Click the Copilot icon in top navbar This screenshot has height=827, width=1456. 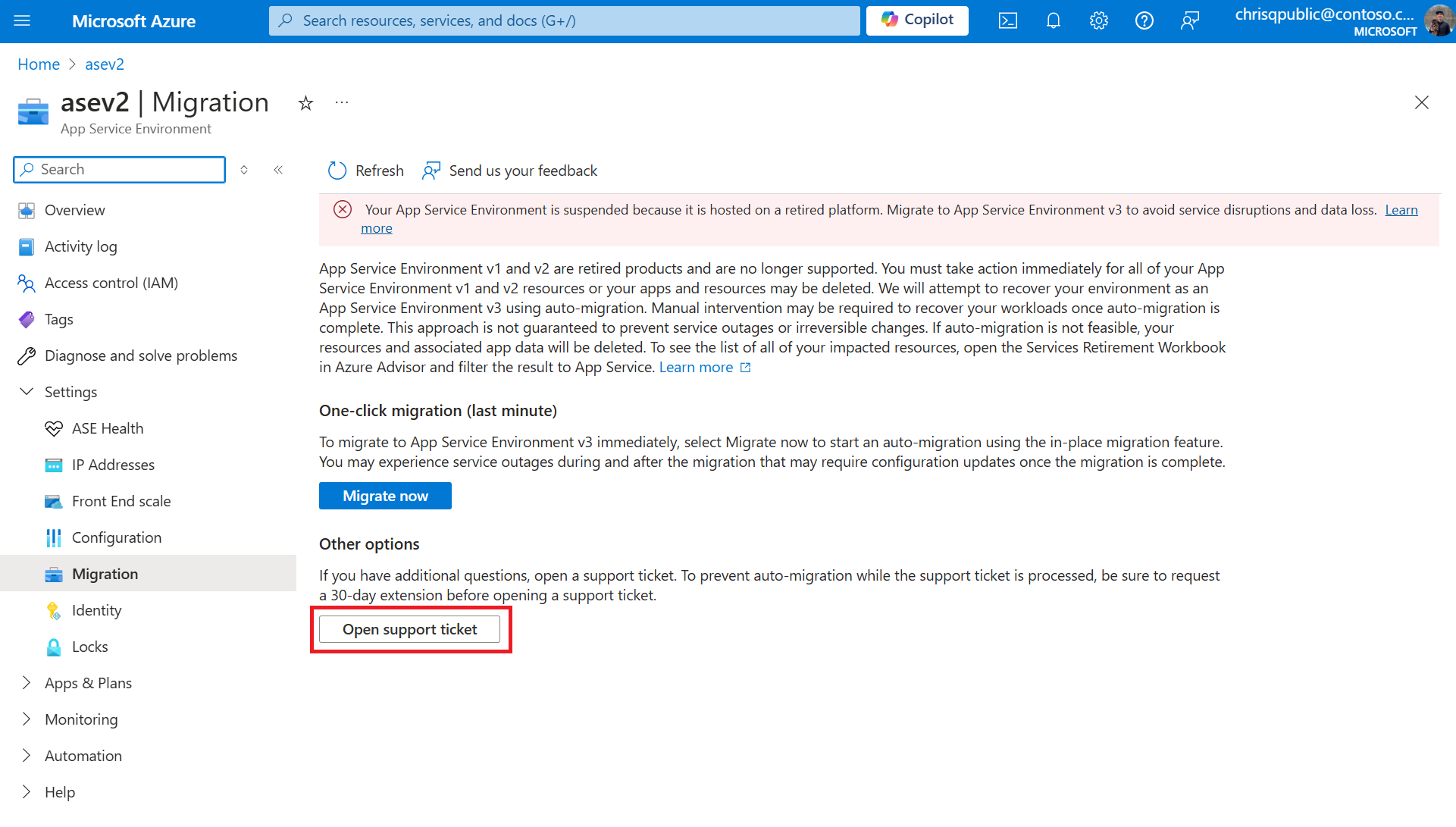tap(916, 20)
